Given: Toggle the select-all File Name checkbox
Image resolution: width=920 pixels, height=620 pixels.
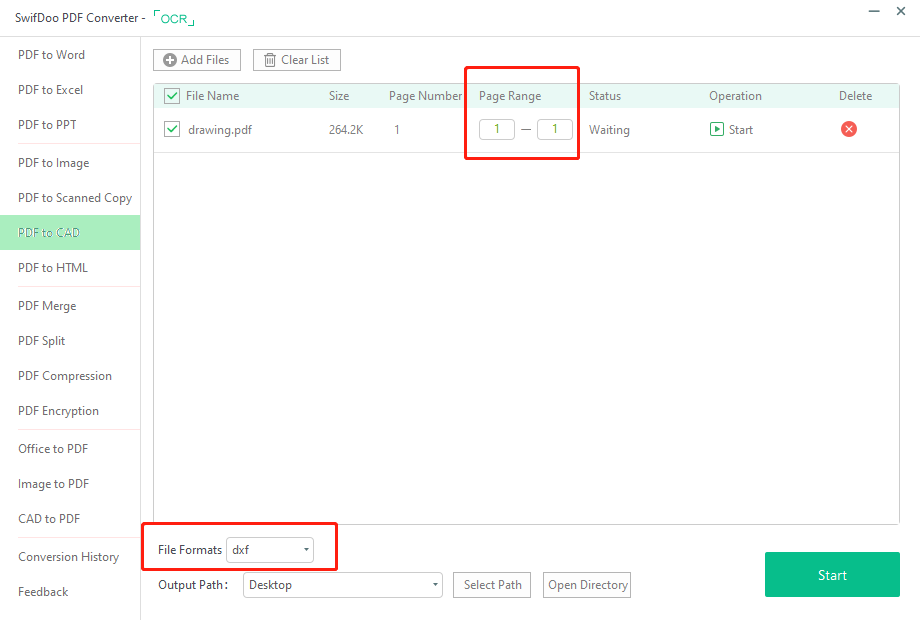Looking at the screenshot, I should tap(172, 96).
